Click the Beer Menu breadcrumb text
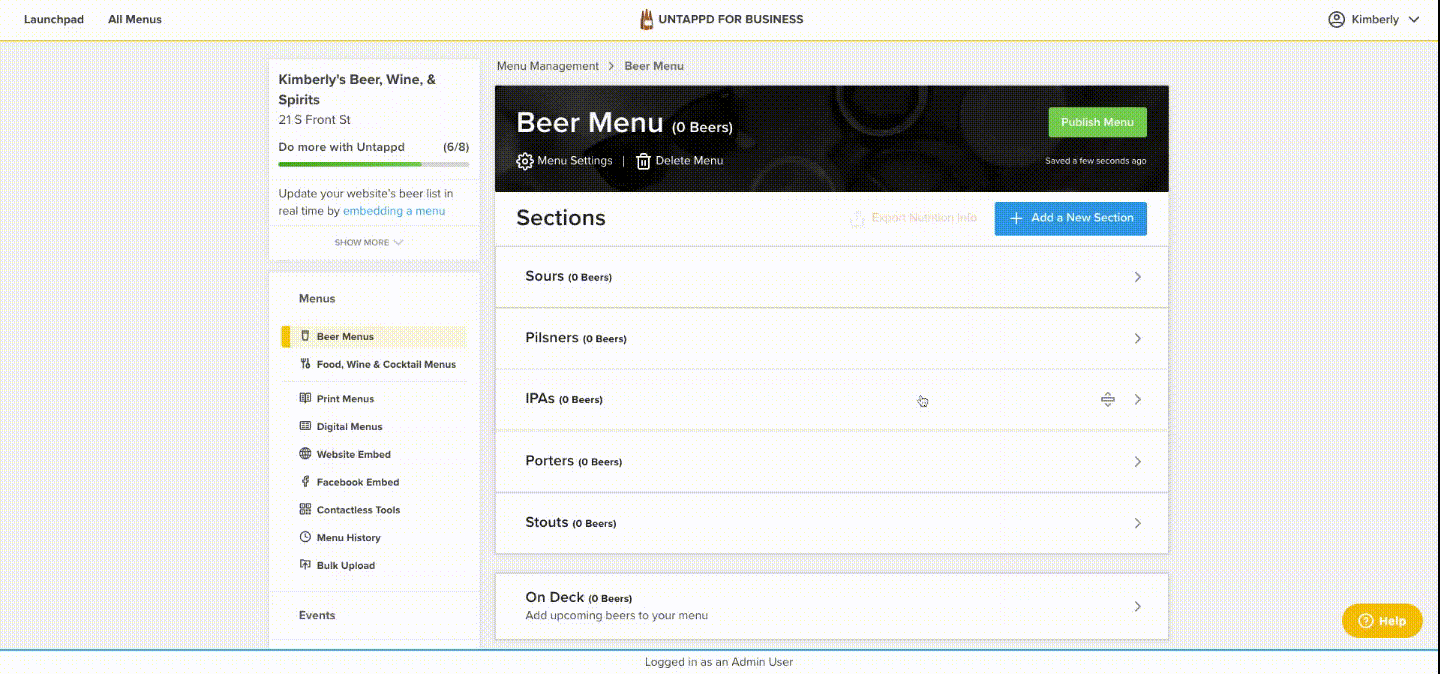 pyautogui.click(x=654, y=66)
